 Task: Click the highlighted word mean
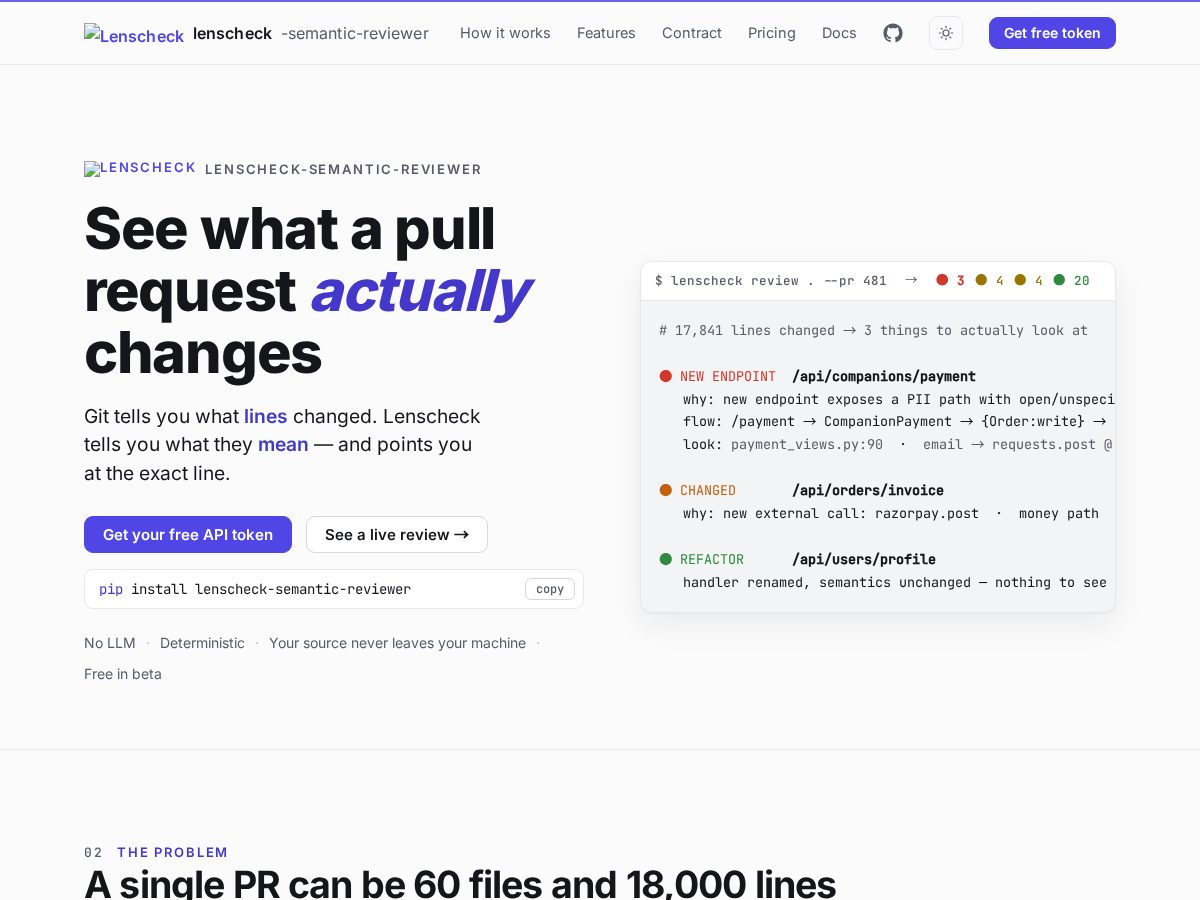283,444
